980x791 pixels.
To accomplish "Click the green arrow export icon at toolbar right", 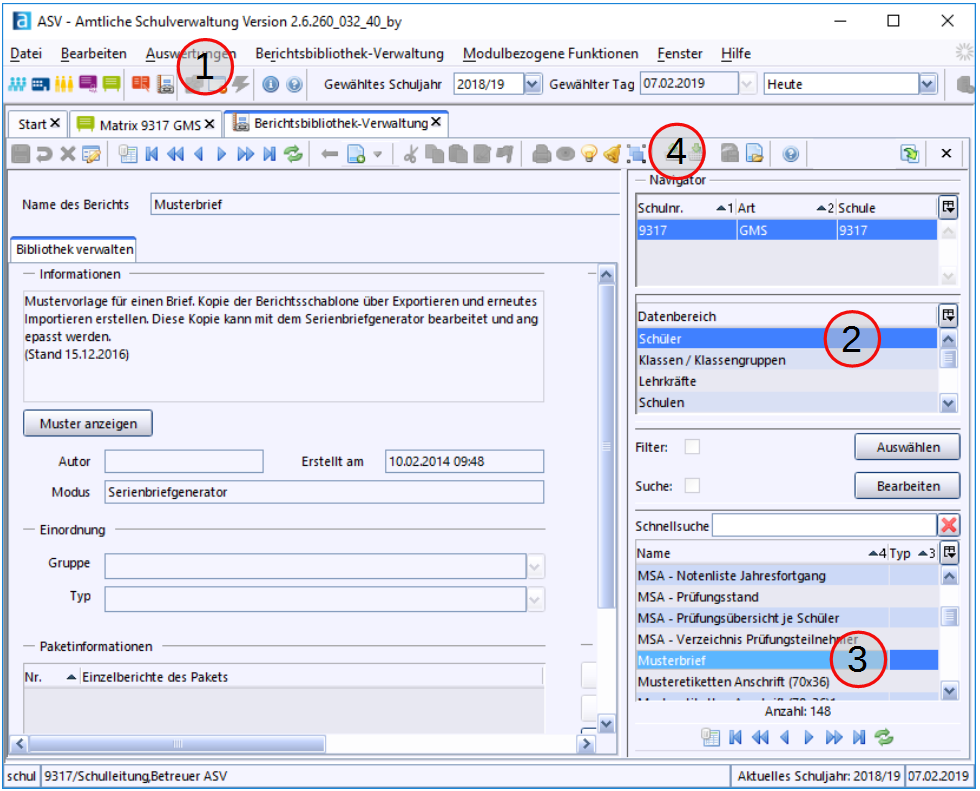I will (x=909, y=154).
